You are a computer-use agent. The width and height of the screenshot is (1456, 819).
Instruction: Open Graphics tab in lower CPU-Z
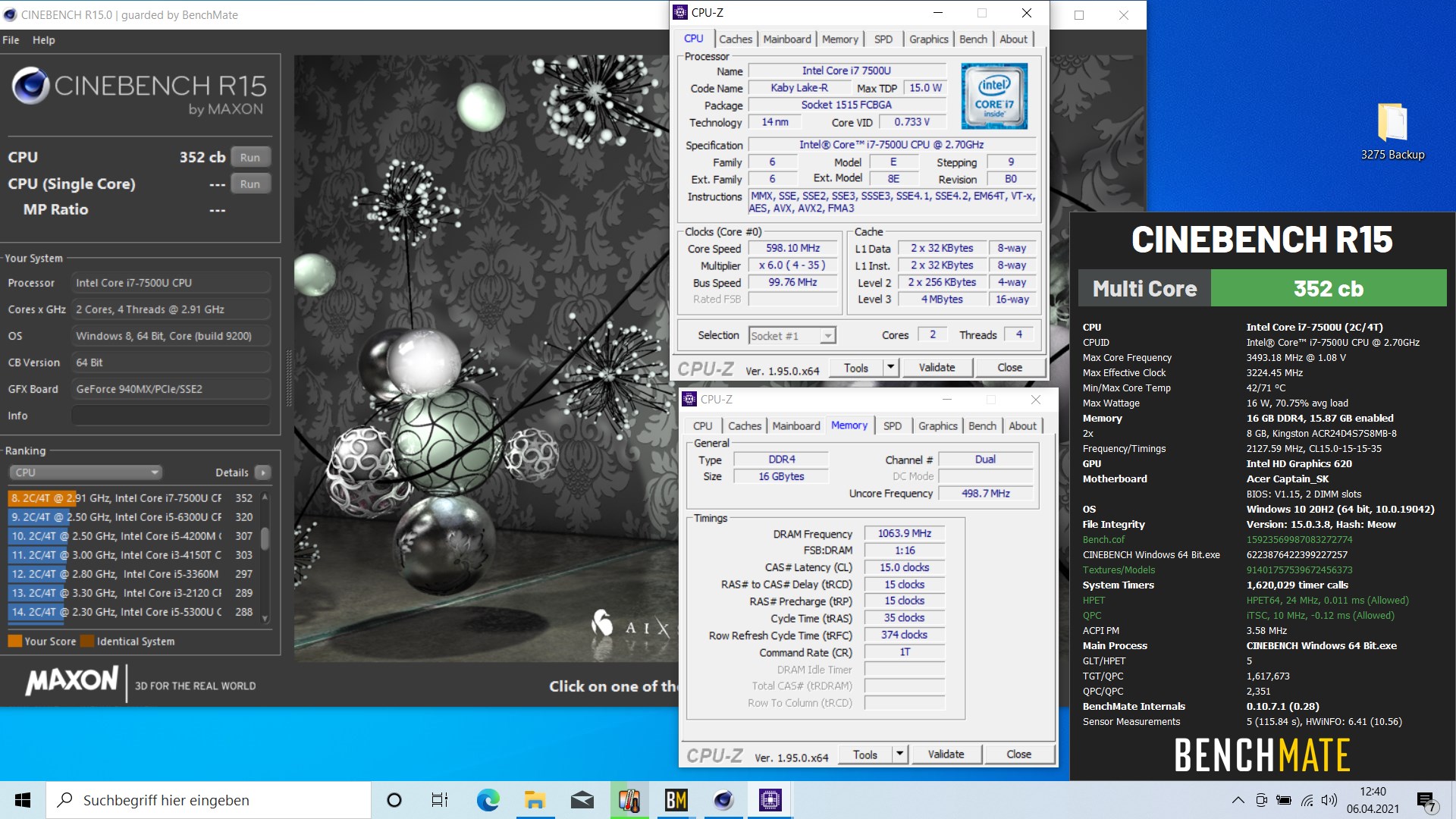pyautogui.click(x=937, y=426)
